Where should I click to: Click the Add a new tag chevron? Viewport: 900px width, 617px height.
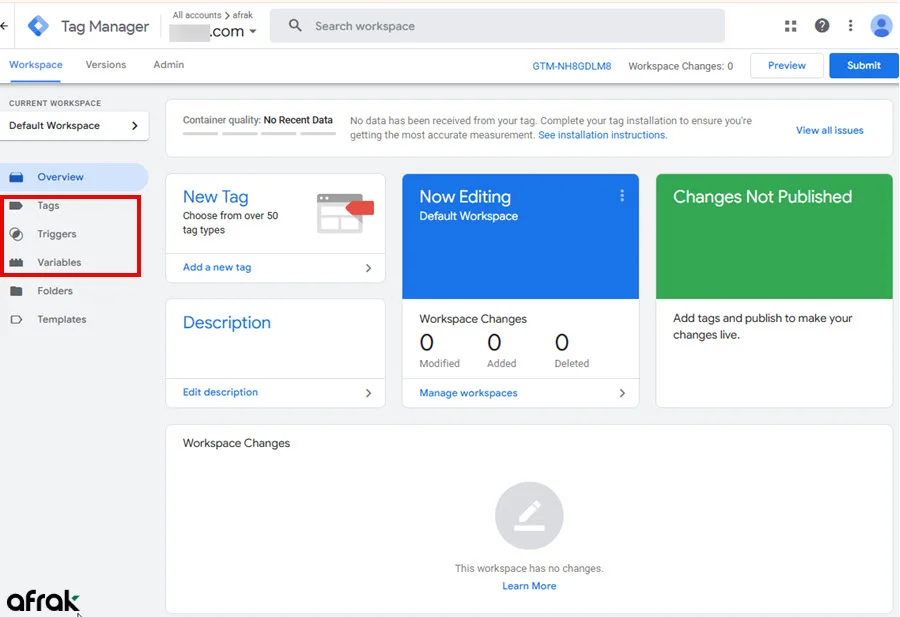(368, 268)
